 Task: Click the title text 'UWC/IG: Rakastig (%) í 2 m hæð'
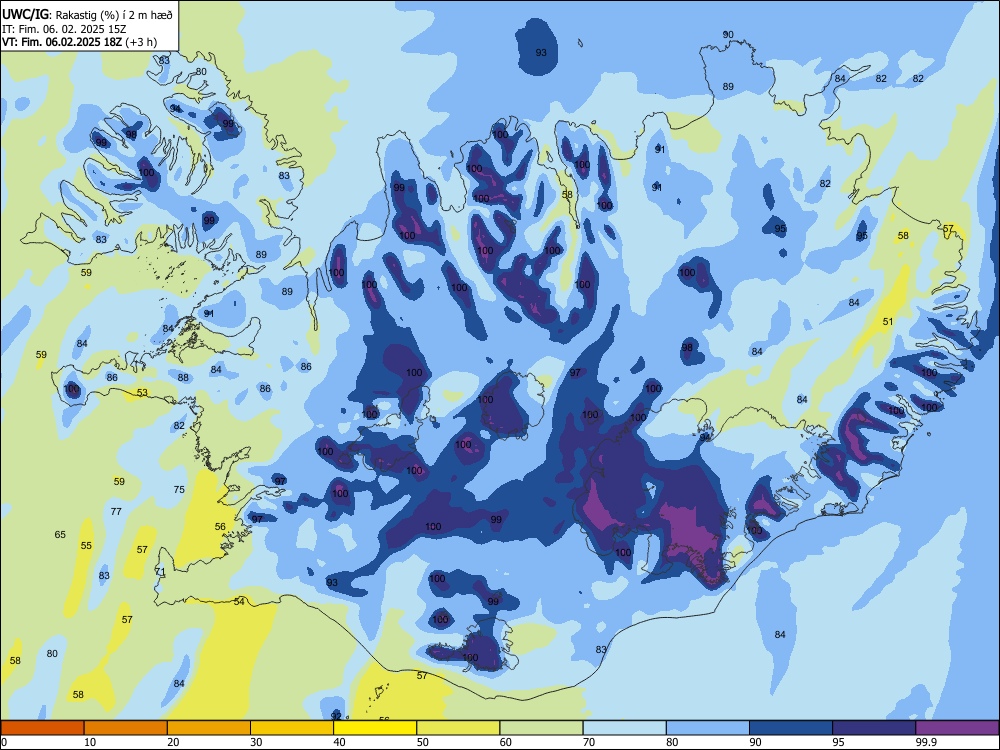(x=87, y=13)
